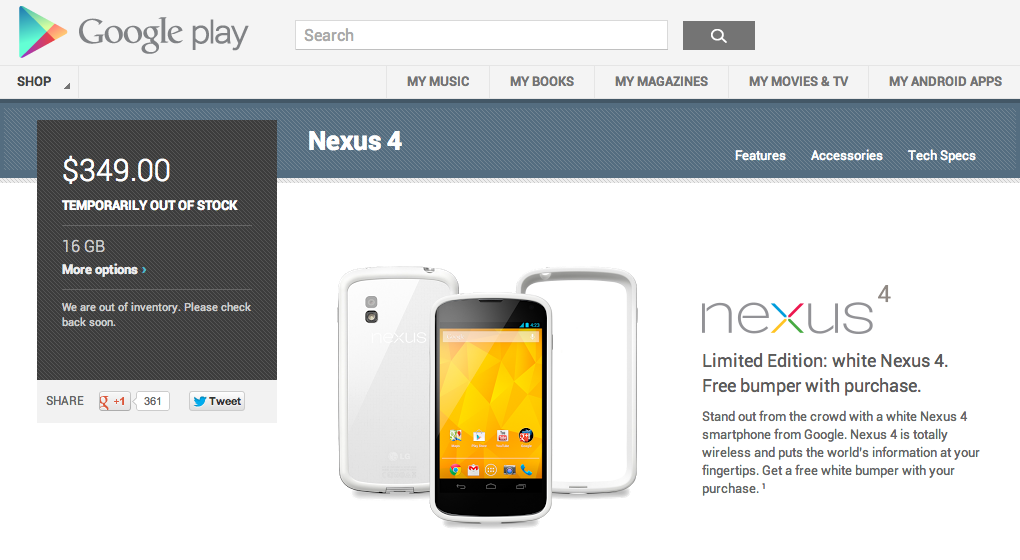
Task: Open the MY MUSIC tab
Action: [438, 82]
